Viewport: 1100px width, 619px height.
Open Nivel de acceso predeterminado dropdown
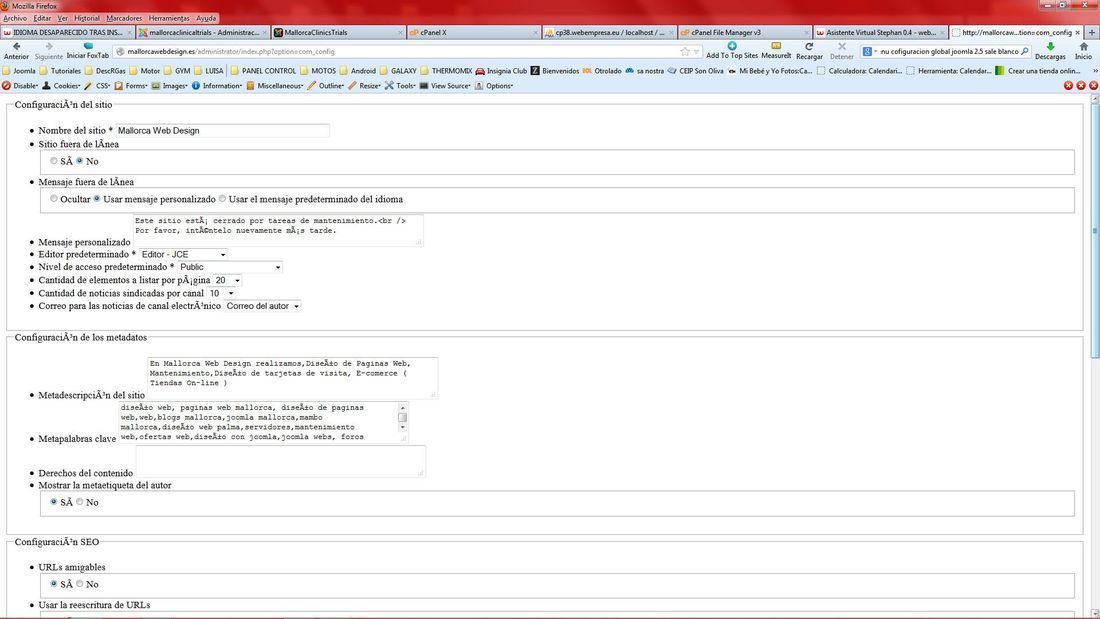coord(229,267)
